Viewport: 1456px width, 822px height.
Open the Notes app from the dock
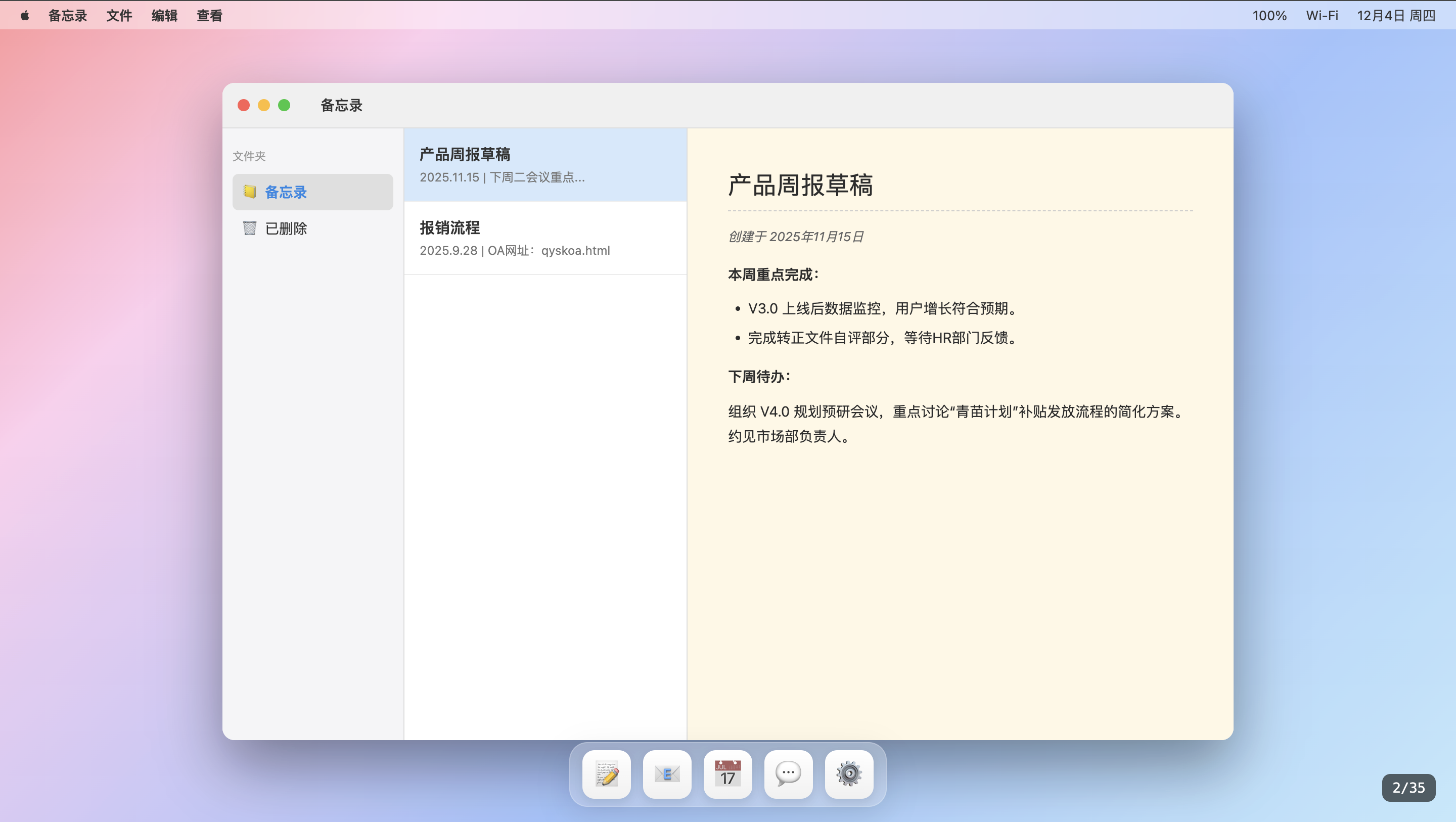click(606, 774)
